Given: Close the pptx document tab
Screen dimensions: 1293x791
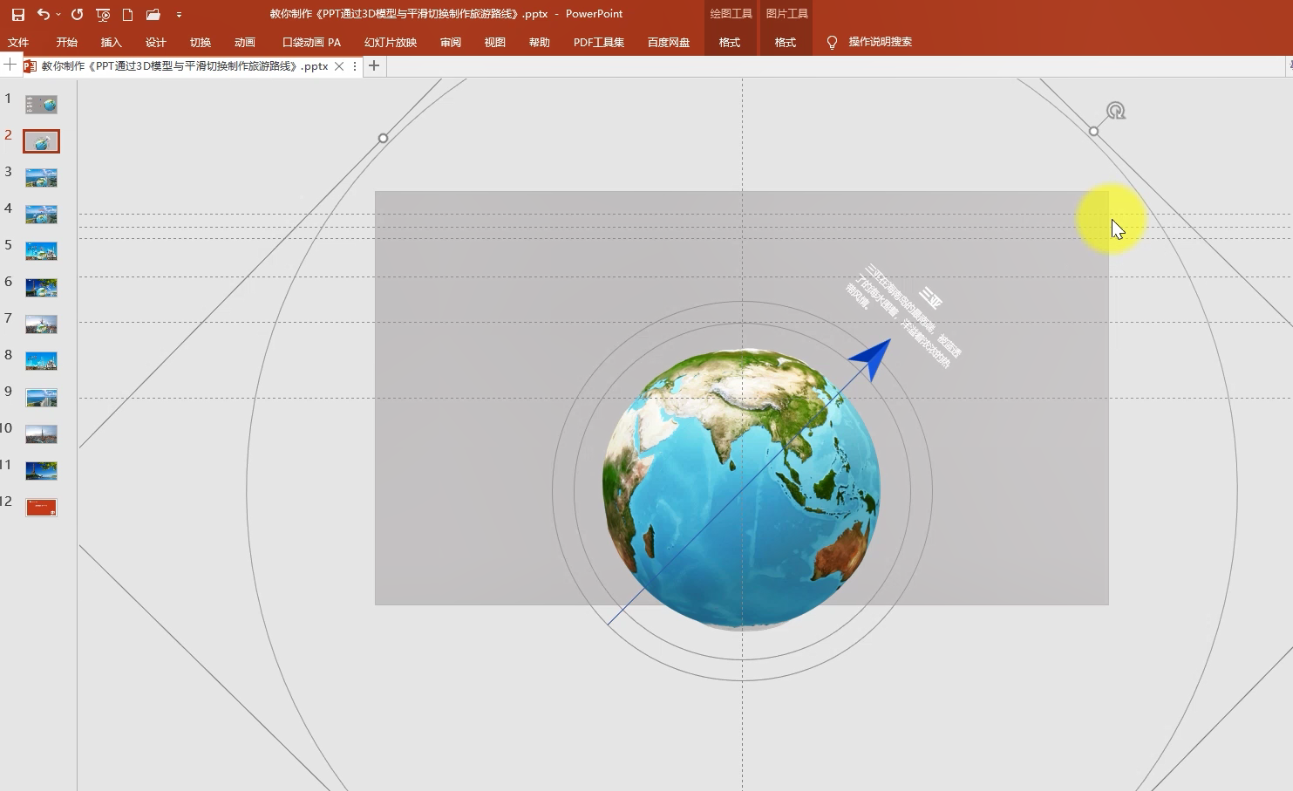Looking at the screenshot, I should [x=339, y=66].
